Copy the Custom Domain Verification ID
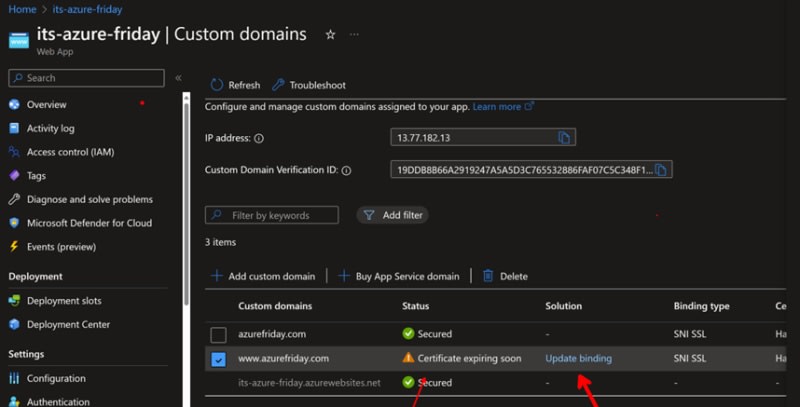Viewport: 800px width, 407px height. tap(661, 170)
